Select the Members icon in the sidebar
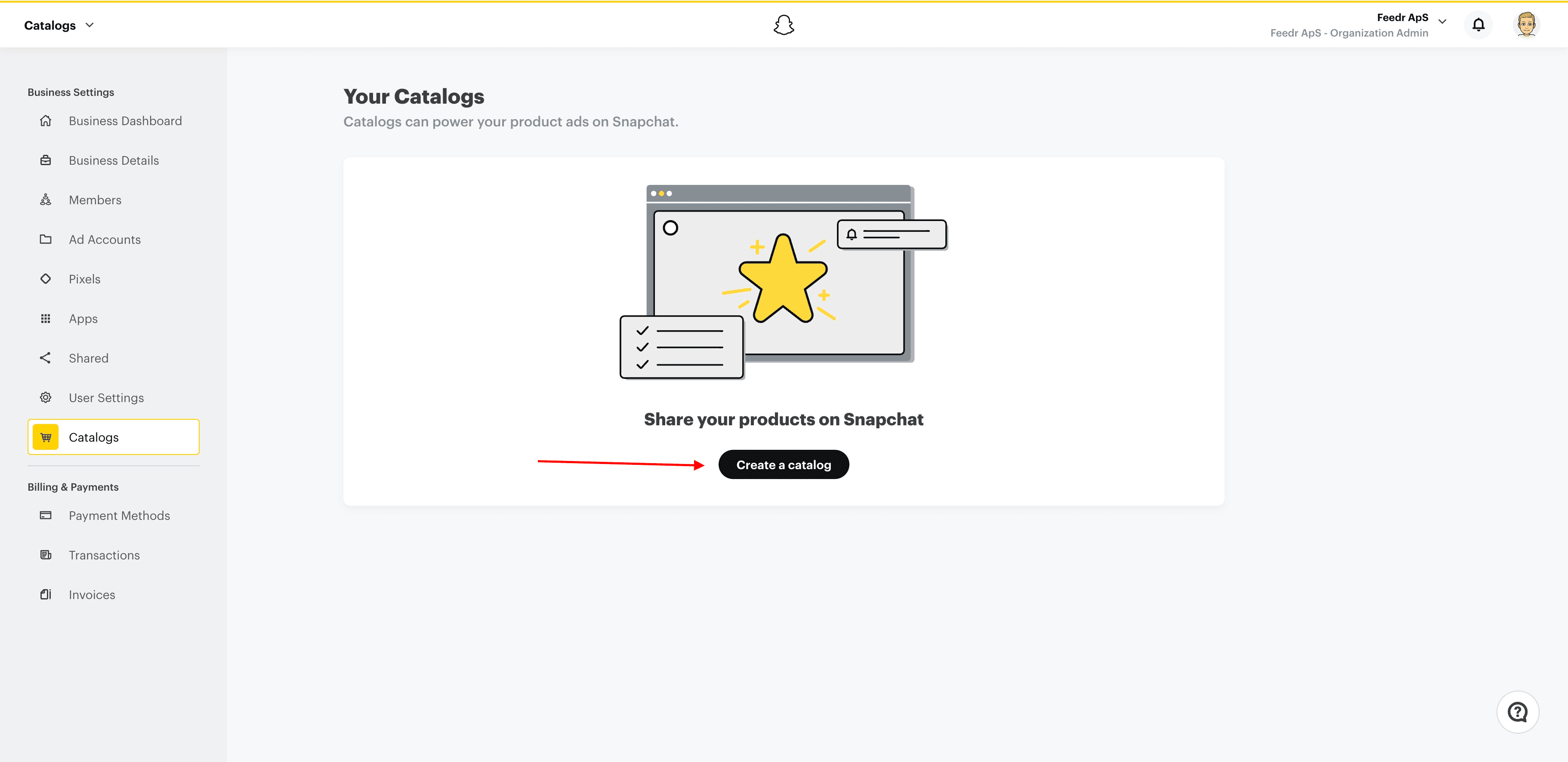The height and width of the screenshot is (762, 1568). click(x=46, y=200)
